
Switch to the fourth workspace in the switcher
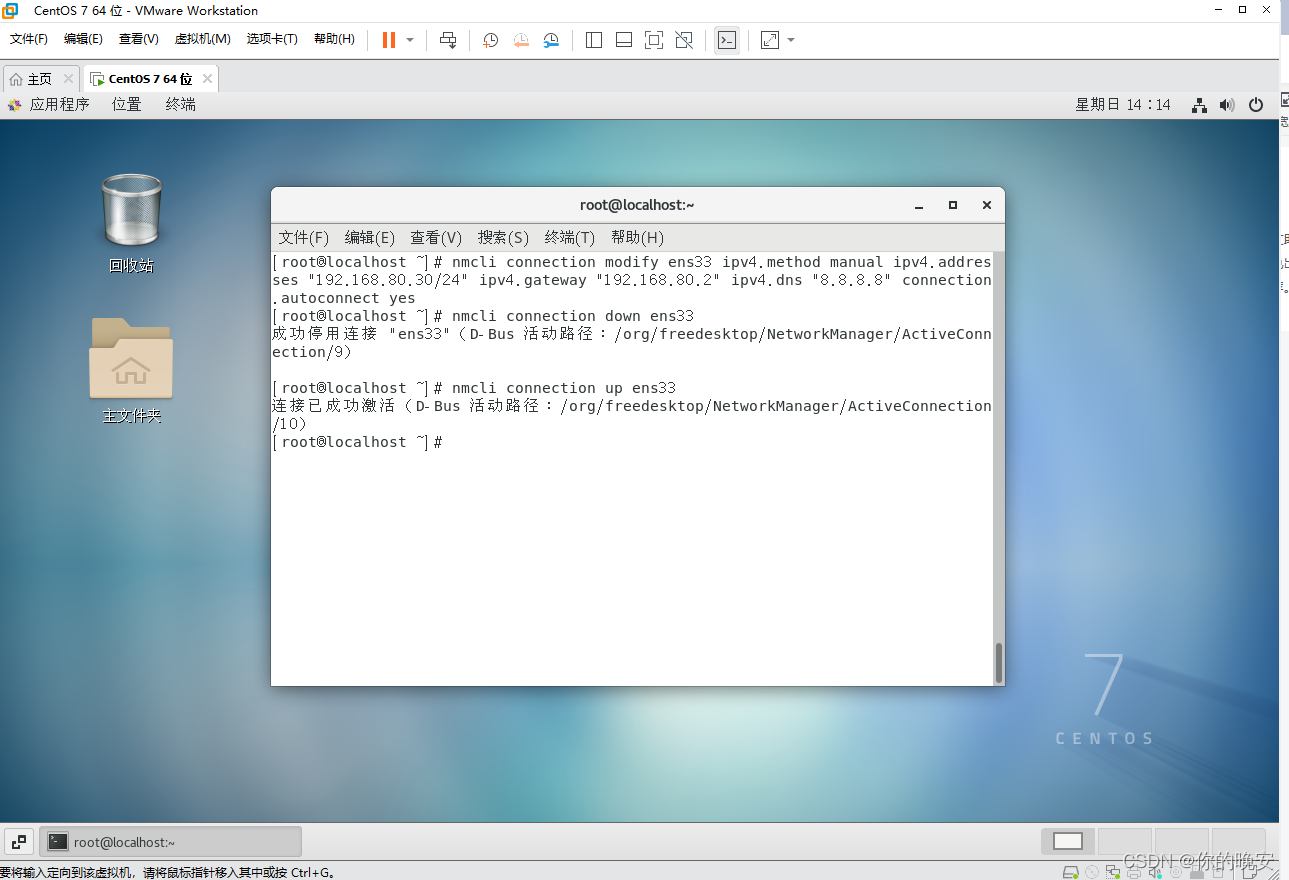pos(1238,842)
